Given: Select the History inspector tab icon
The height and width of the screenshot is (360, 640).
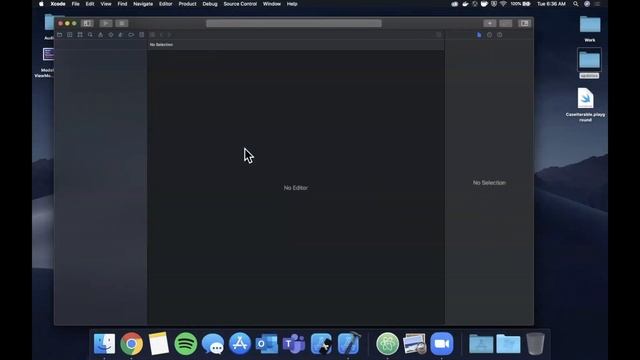Looking at the screenshot, I should (489, 35).
